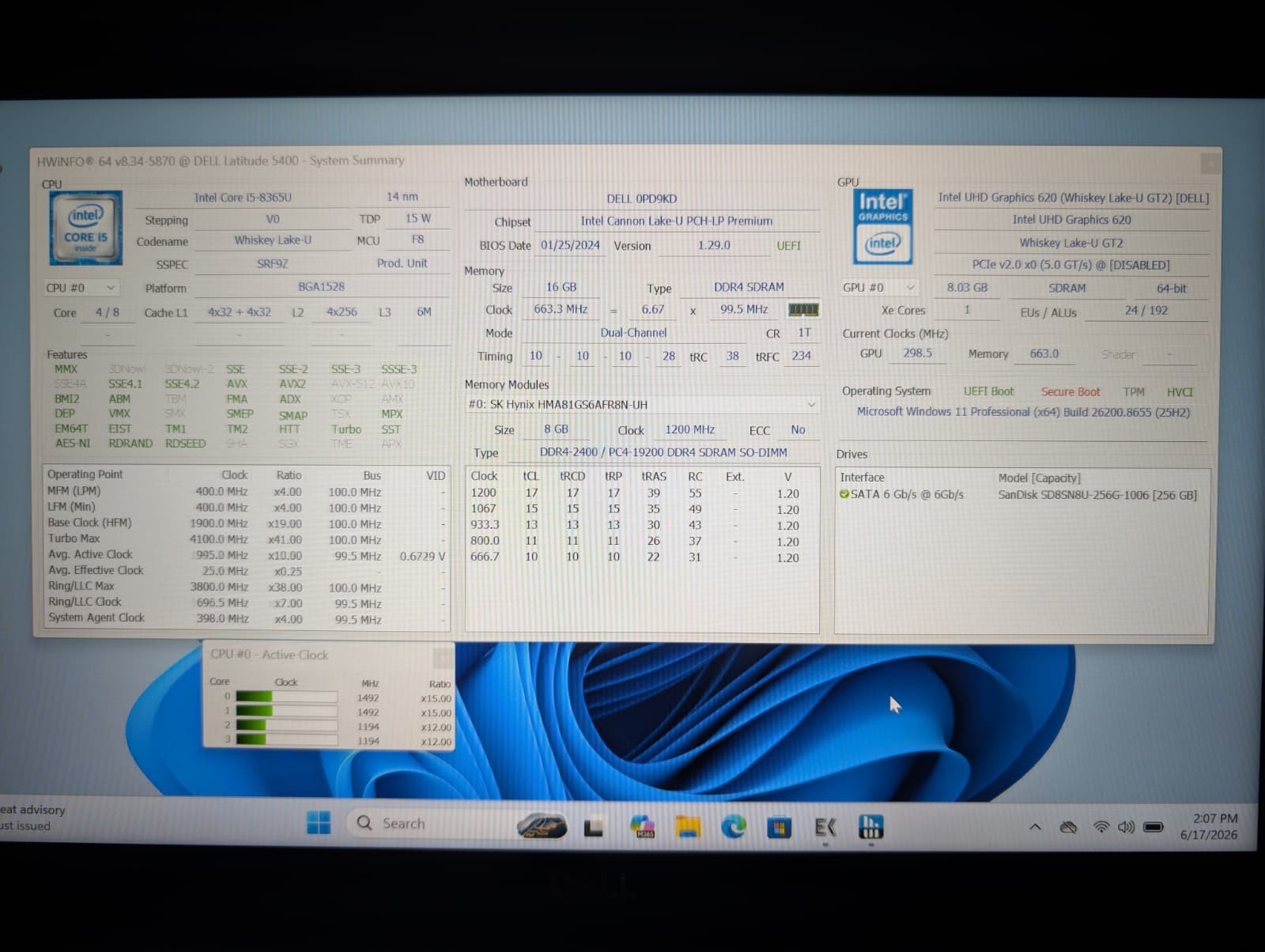
Task: Click the UEFI Boot indicator
Action: point(988,391)
